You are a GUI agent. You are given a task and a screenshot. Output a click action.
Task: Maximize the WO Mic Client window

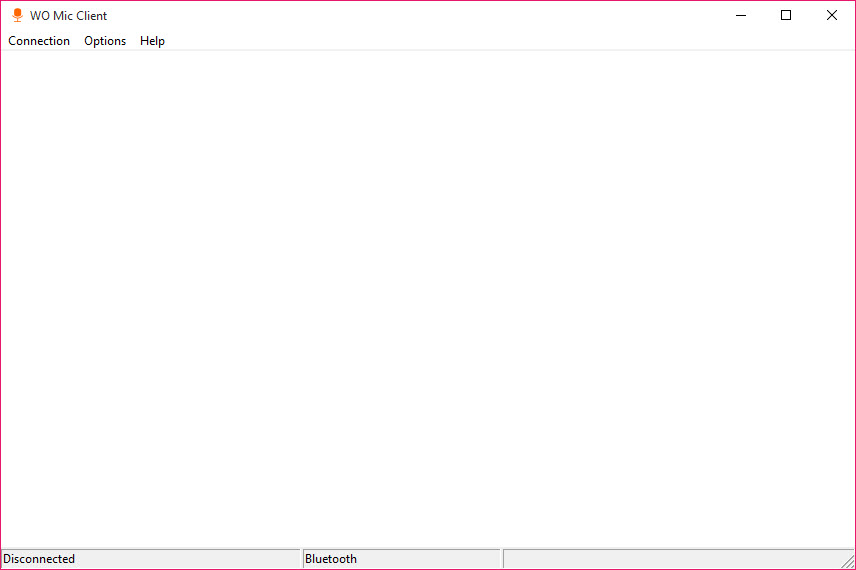786,15
